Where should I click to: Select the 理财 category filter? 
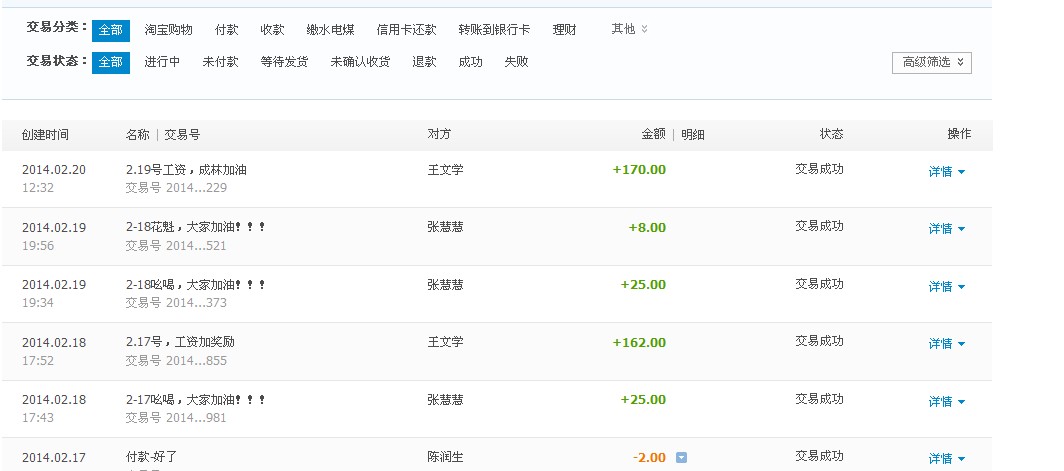tap(564, 30)
